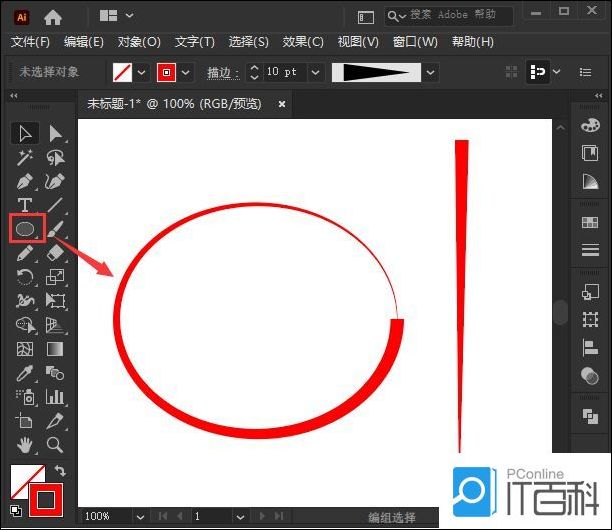
Task: Pick the Line Segment tool
Action: [55, 205]
